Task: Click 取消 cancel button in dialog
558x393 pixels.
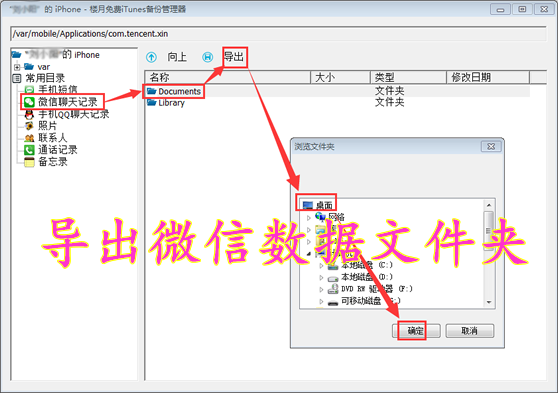Action: pos(469,331)
